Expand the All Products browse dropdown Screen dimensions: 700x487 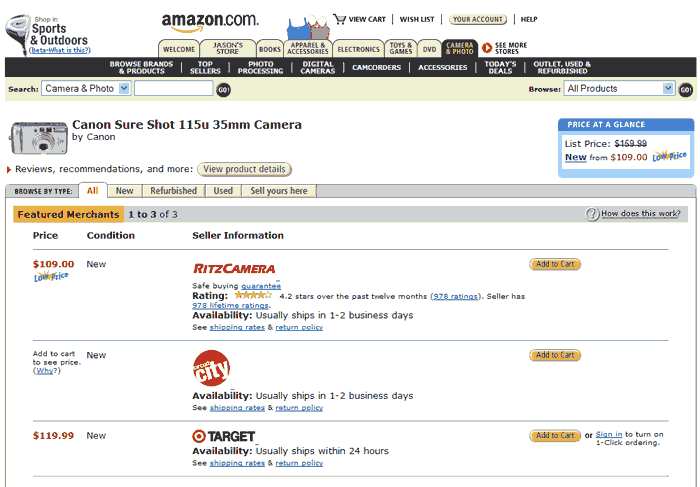point(668,89)
